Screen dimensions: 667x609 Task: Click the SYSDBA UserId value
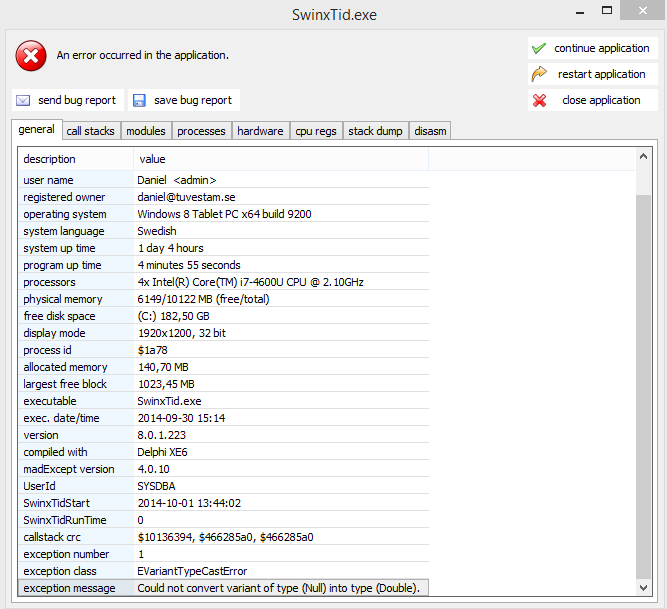(156, 486)
